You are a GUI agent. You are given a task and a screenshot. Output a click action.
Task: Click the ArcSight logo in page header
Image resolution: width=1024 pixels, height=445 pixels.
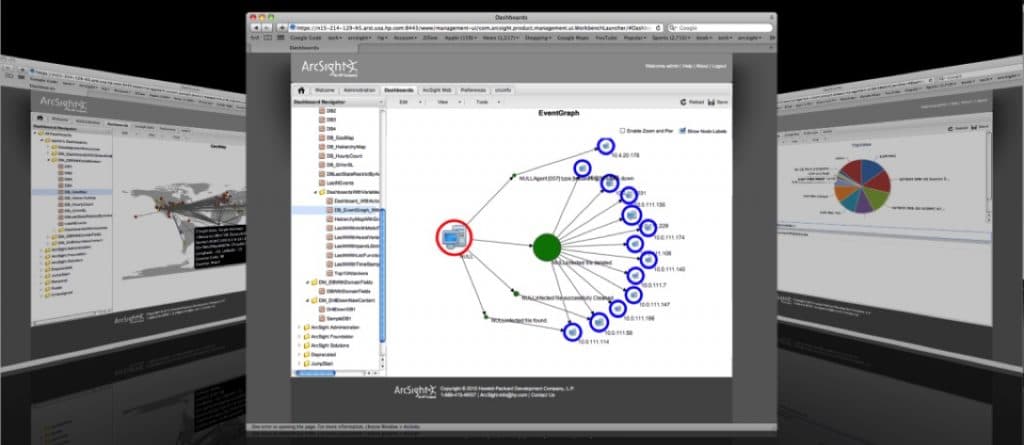pos(330,67)
